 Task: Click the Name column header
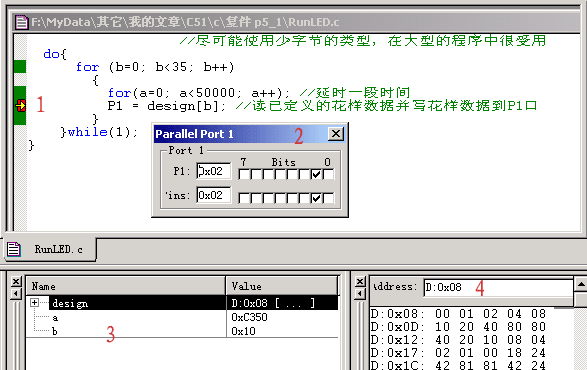126,286
